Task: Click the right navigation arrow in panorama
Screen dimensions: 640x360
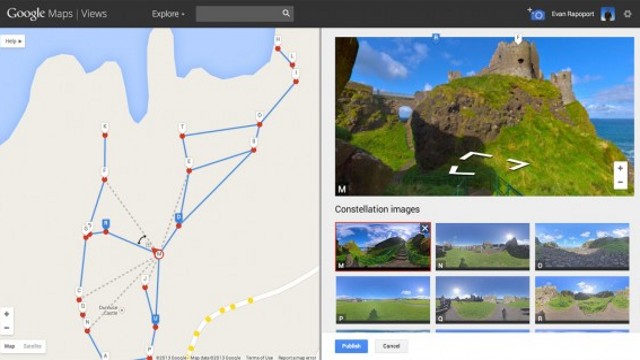Action: pos(518,164)
